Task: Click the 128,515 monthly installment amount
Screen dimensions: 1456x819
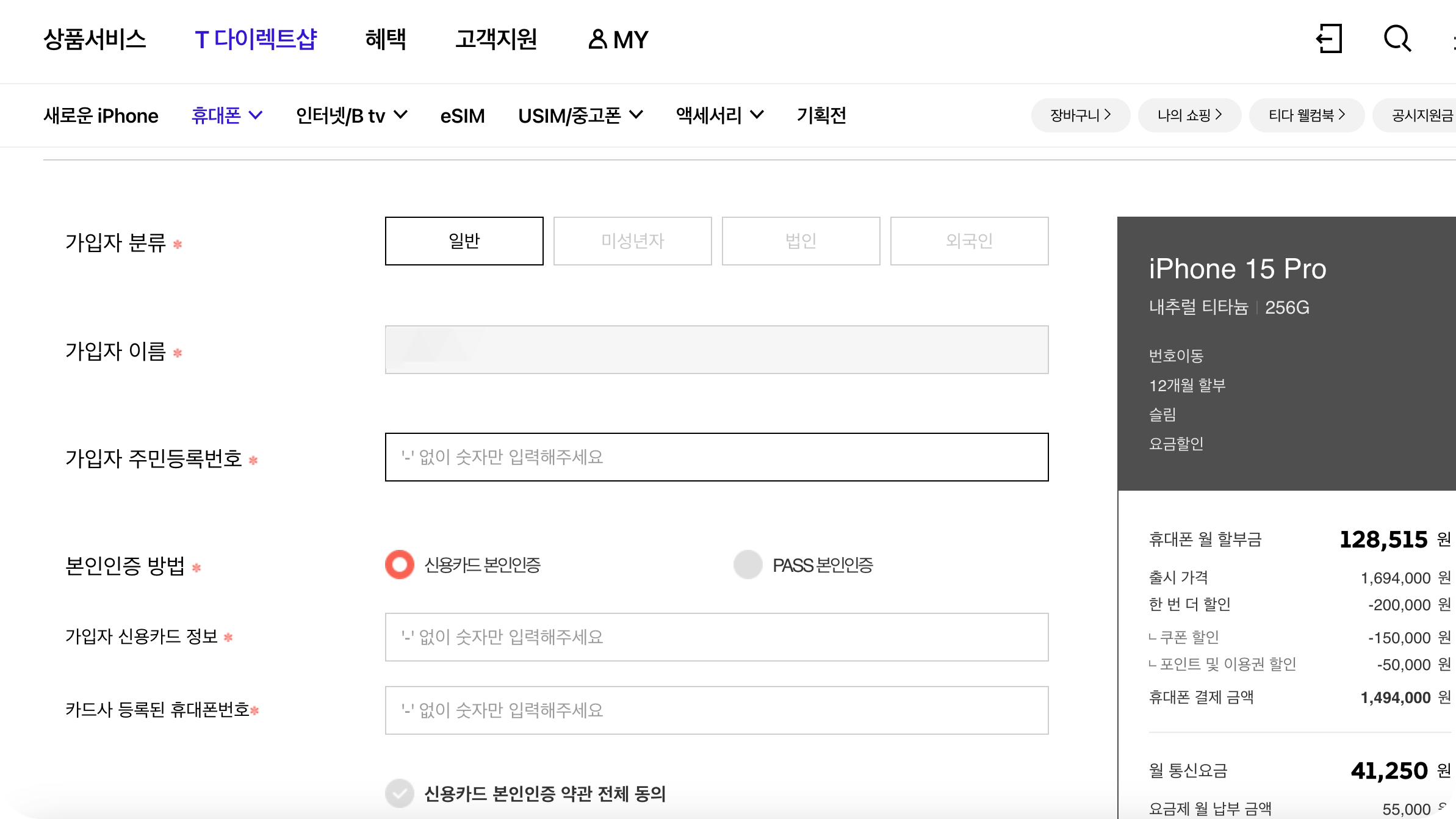Action: (x=1383, y=539)
